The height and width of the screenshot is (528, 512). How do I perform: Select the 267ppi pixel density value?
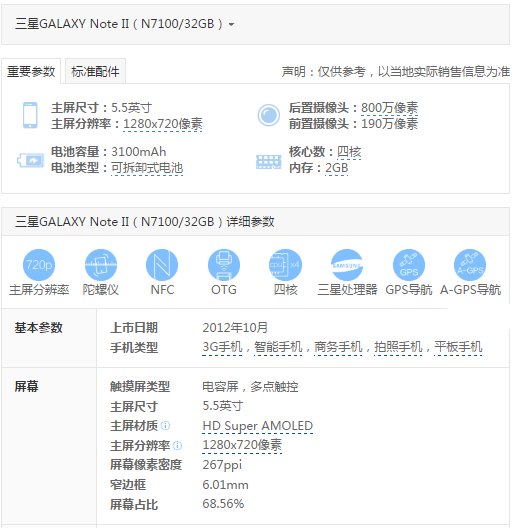[222, 465]
